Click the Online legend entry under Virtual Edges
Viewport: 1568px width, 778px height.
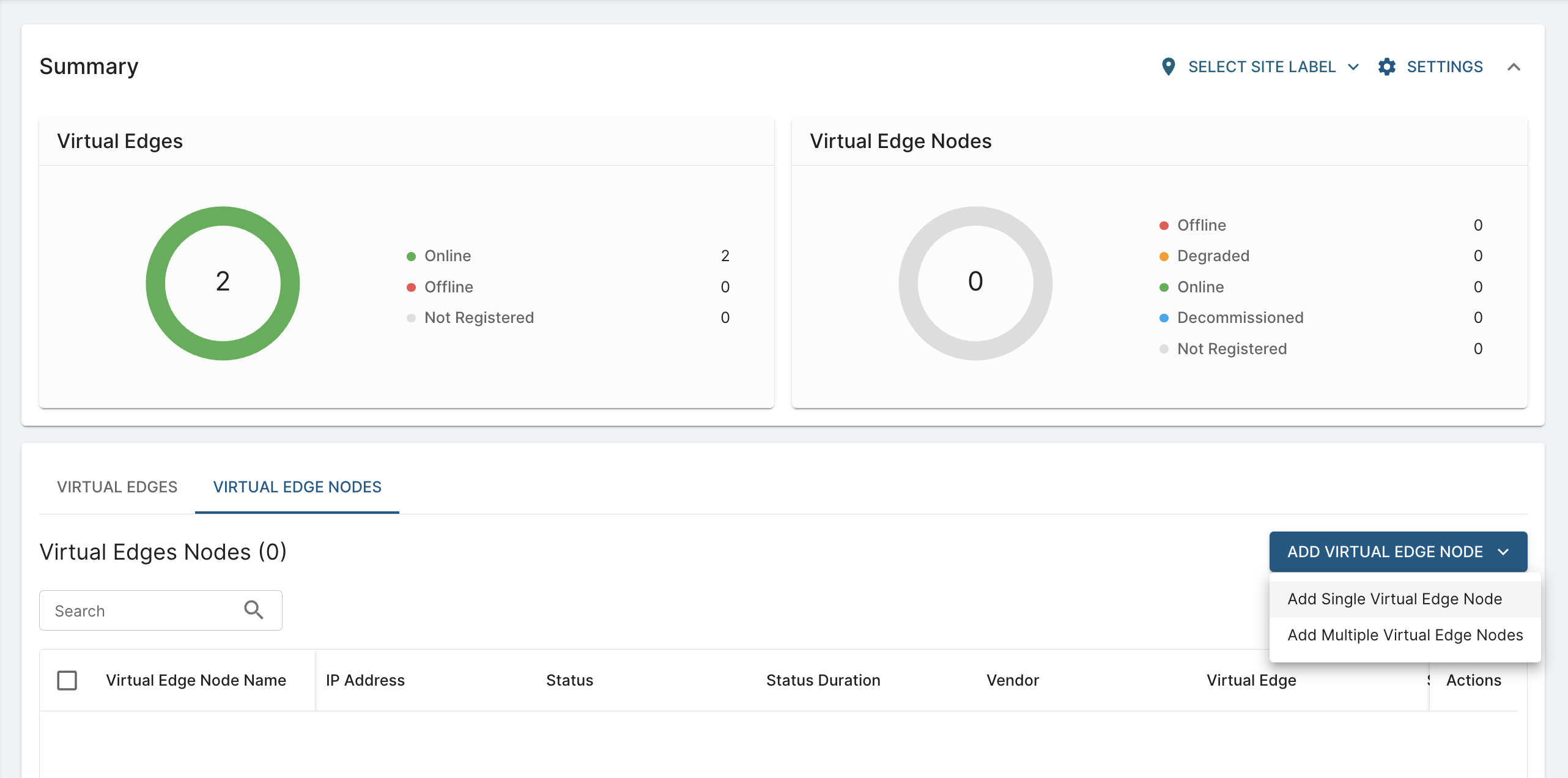tap(448, 256)
